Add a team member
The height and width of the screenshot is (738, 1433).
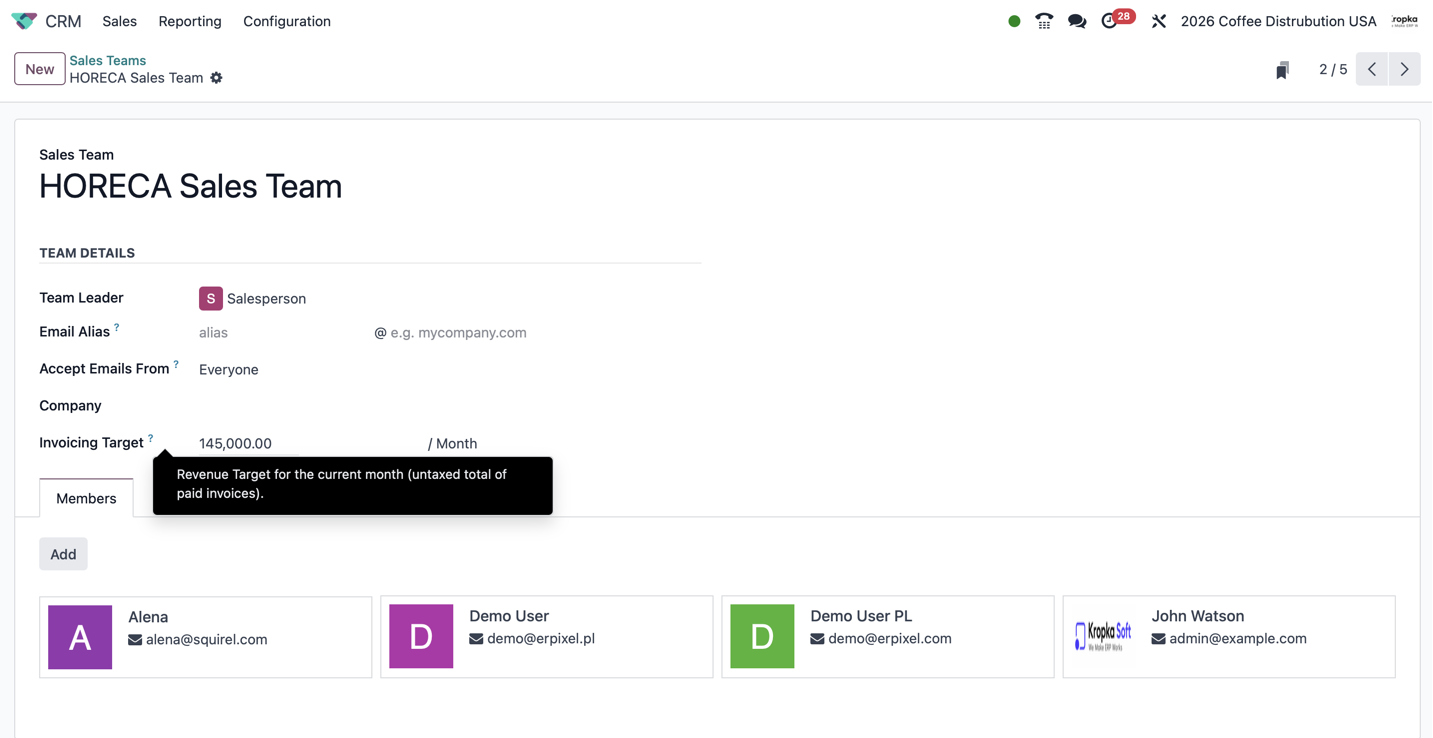(63, 554)
